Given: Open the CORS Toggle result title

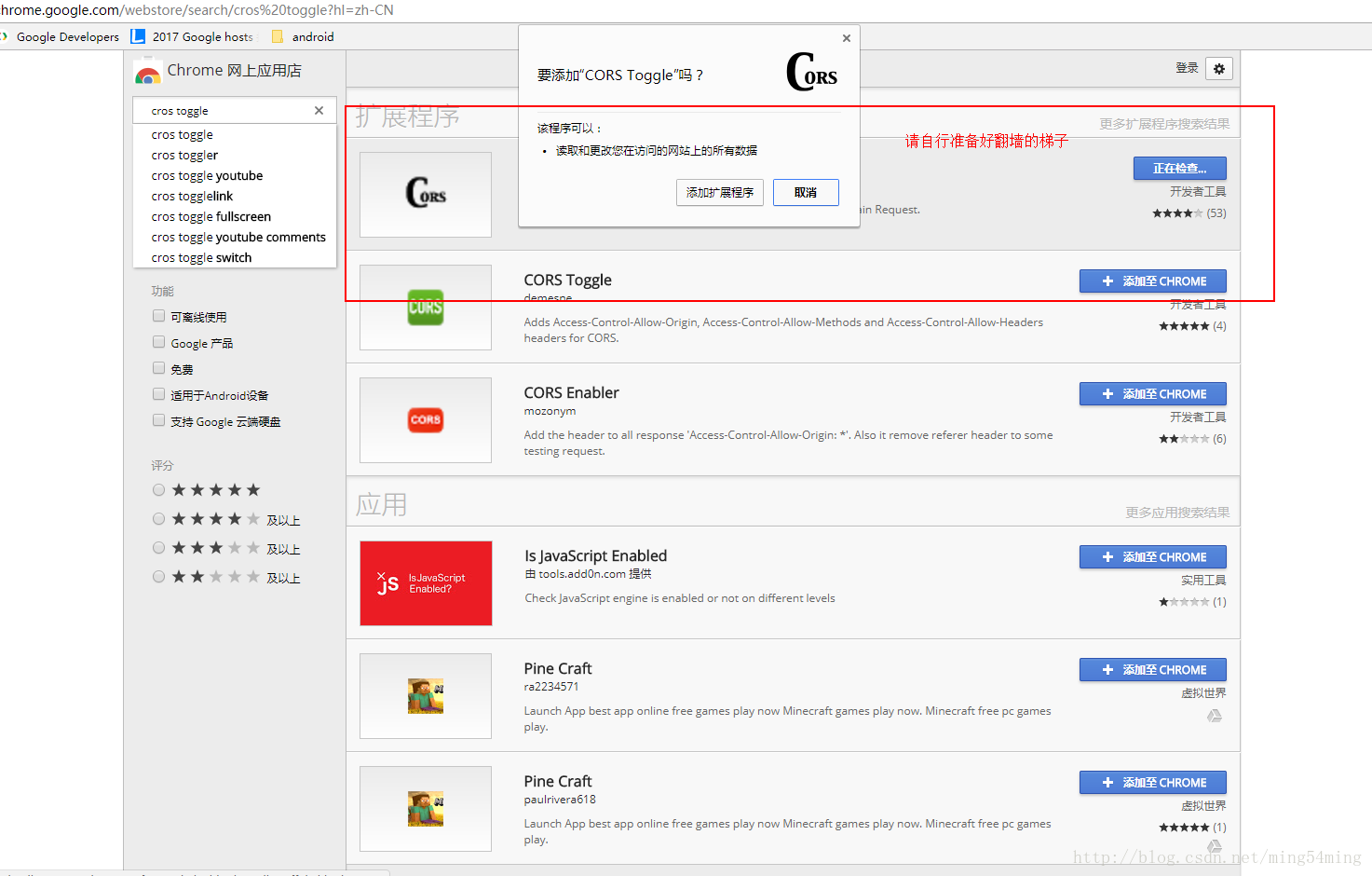Looking at the screenshot, I should point(568,280).
